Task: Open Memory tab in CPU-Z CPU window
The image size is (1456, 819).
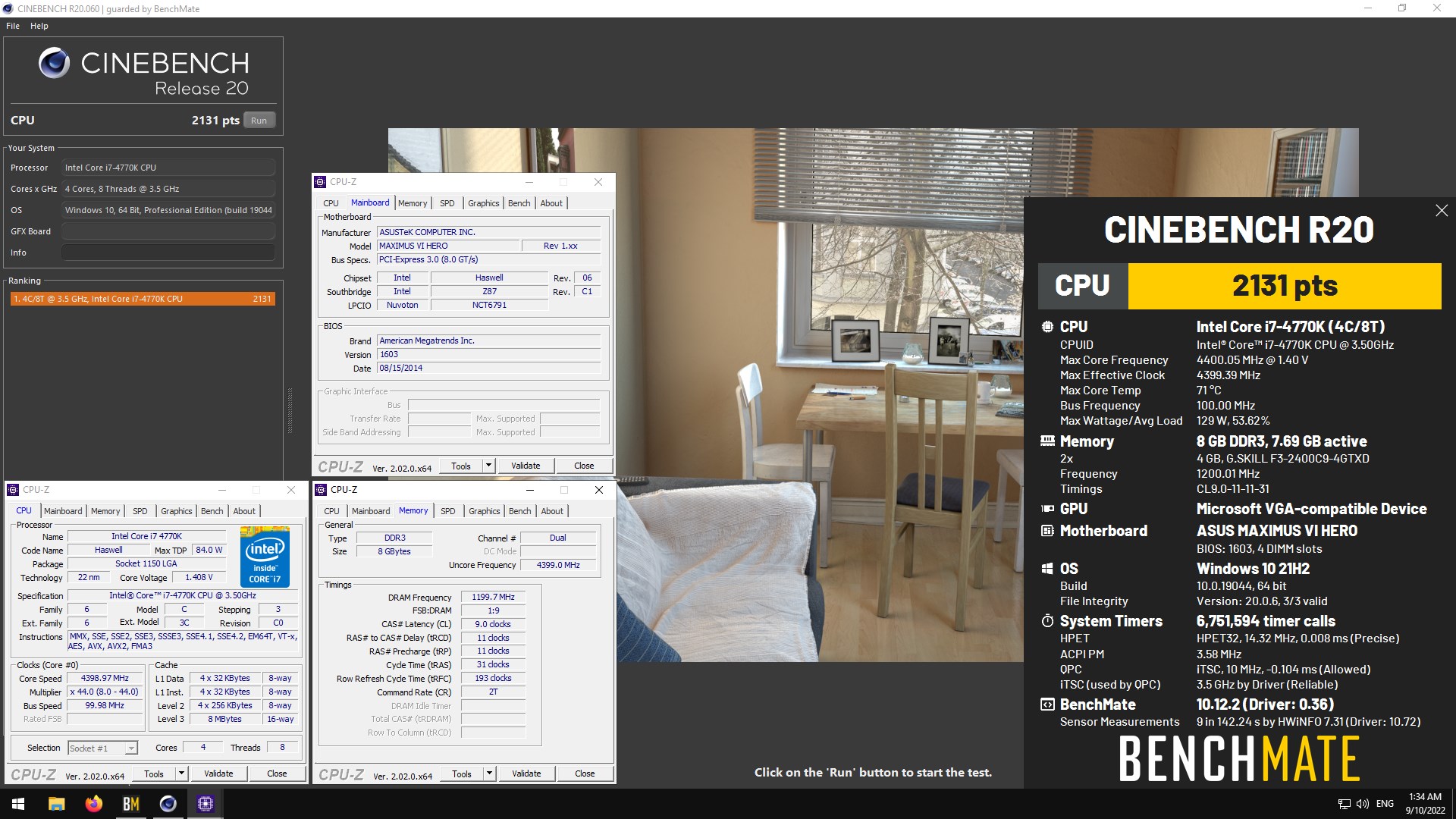Action: click(105, 511)
